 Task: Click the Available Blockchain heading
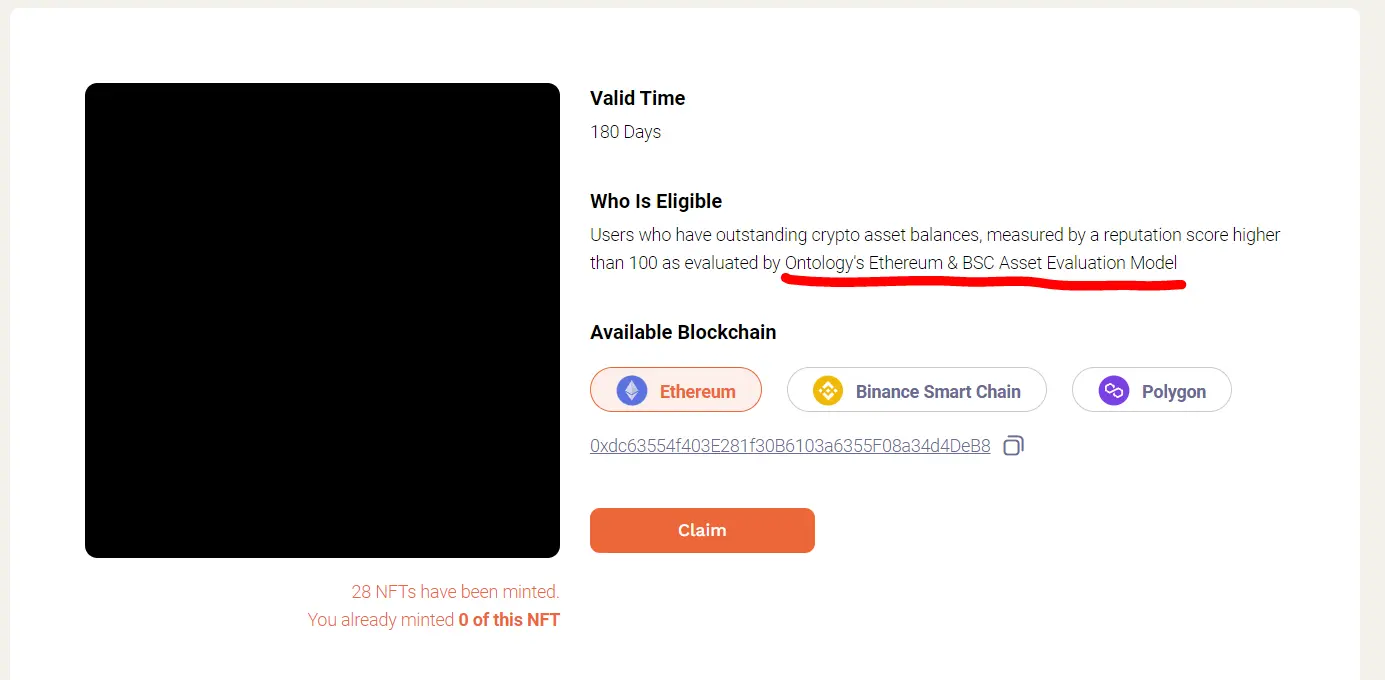(x=683, y=332)
